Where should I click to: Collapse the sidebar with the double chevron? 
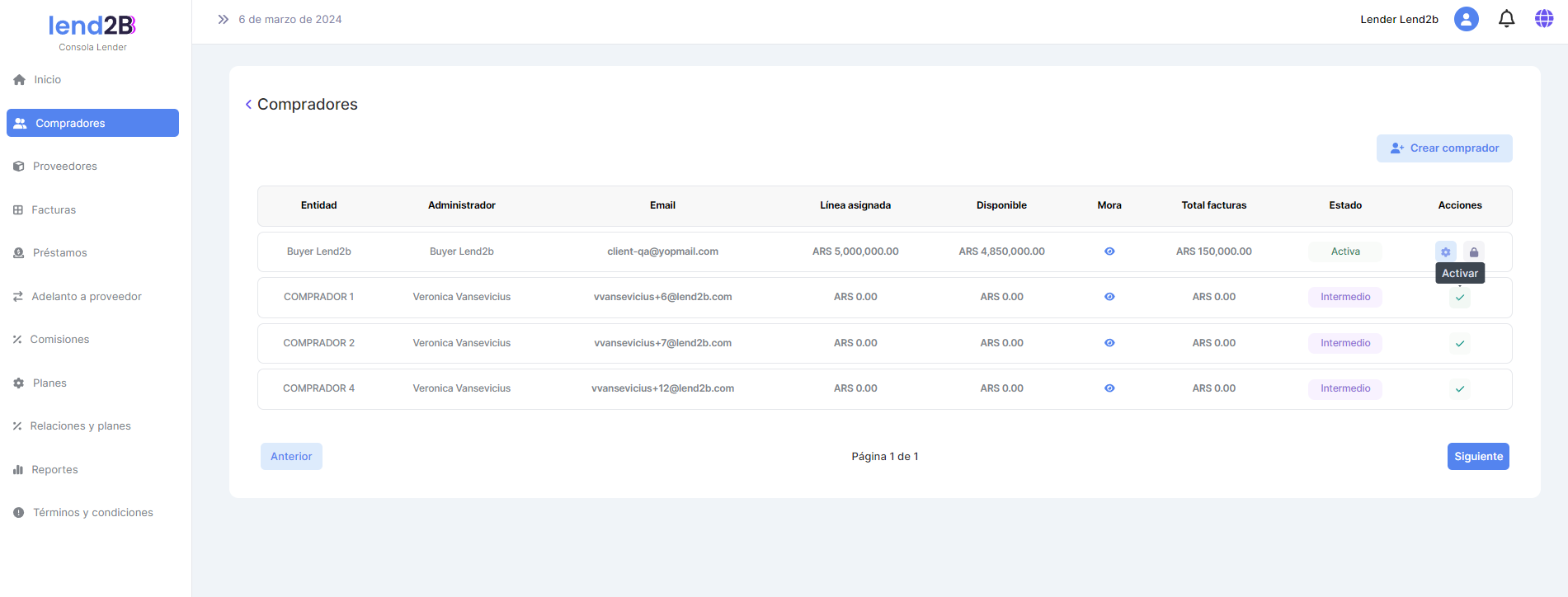click(x=223, y=19)
